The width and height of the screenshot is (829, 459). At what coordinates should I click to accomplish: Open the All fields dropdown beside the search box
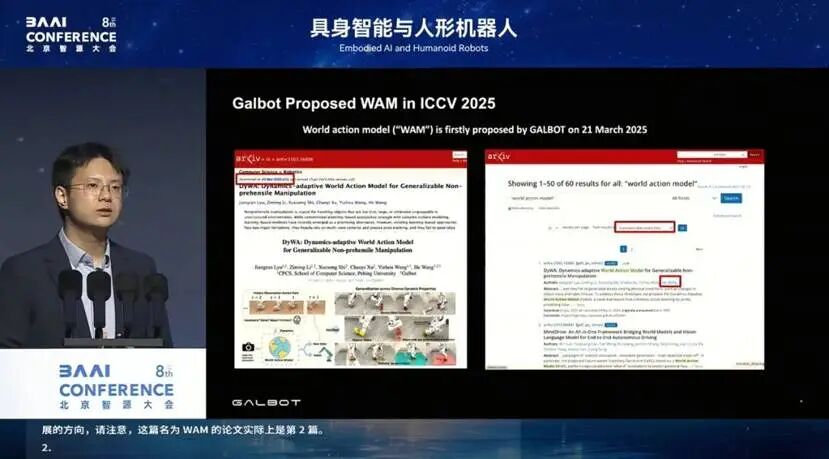click(694, 198)
